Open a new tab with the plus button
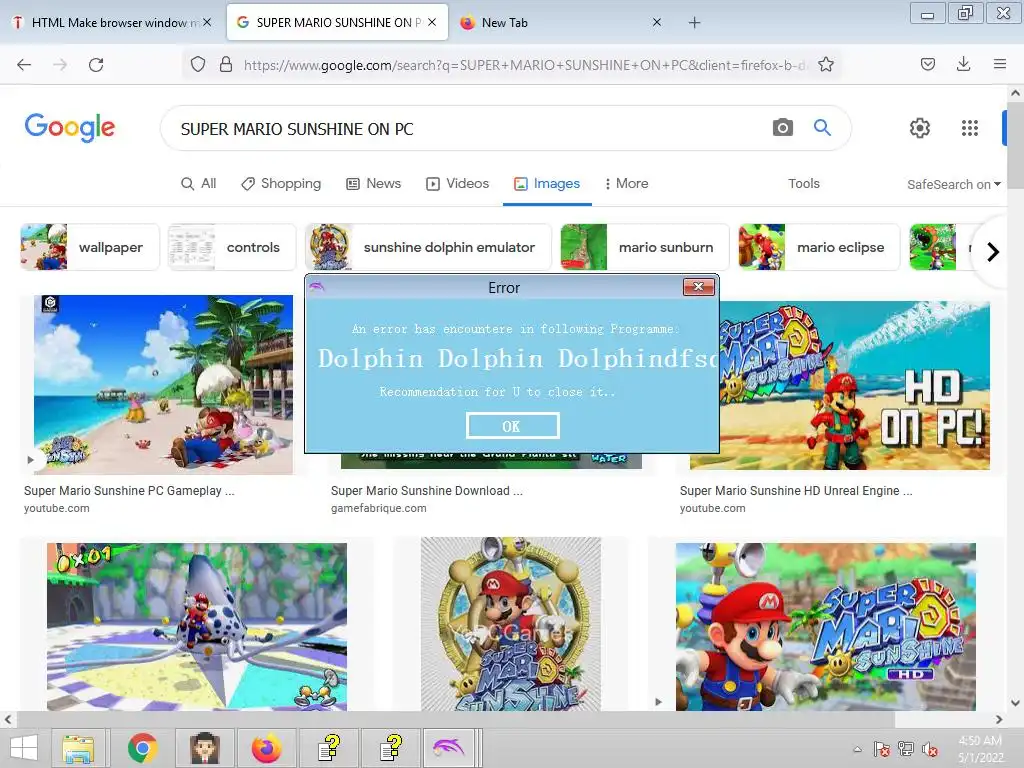 (x=694, y=23)
